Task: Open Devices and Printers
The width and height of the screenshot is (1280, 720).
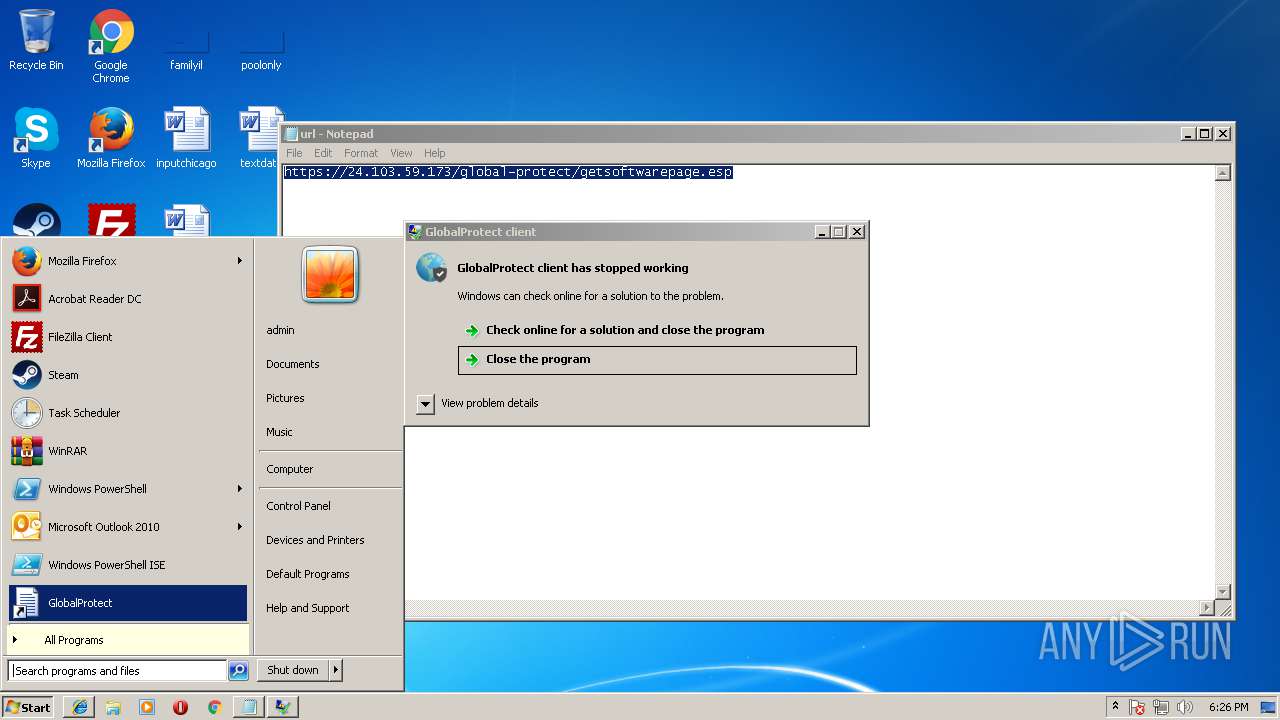Action: pos(315,540)
